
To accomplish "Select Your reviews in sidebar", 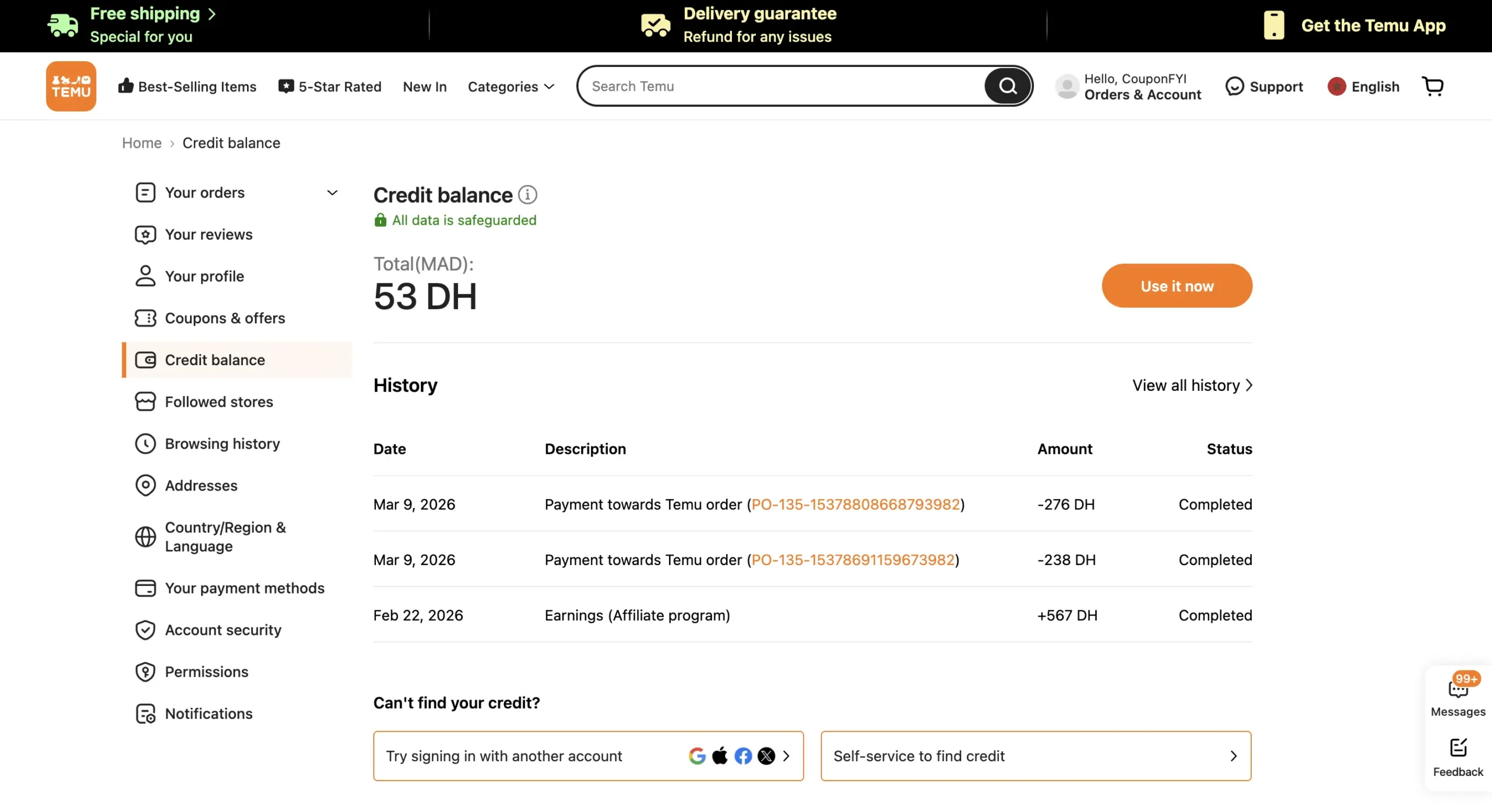I will (209, 234).
